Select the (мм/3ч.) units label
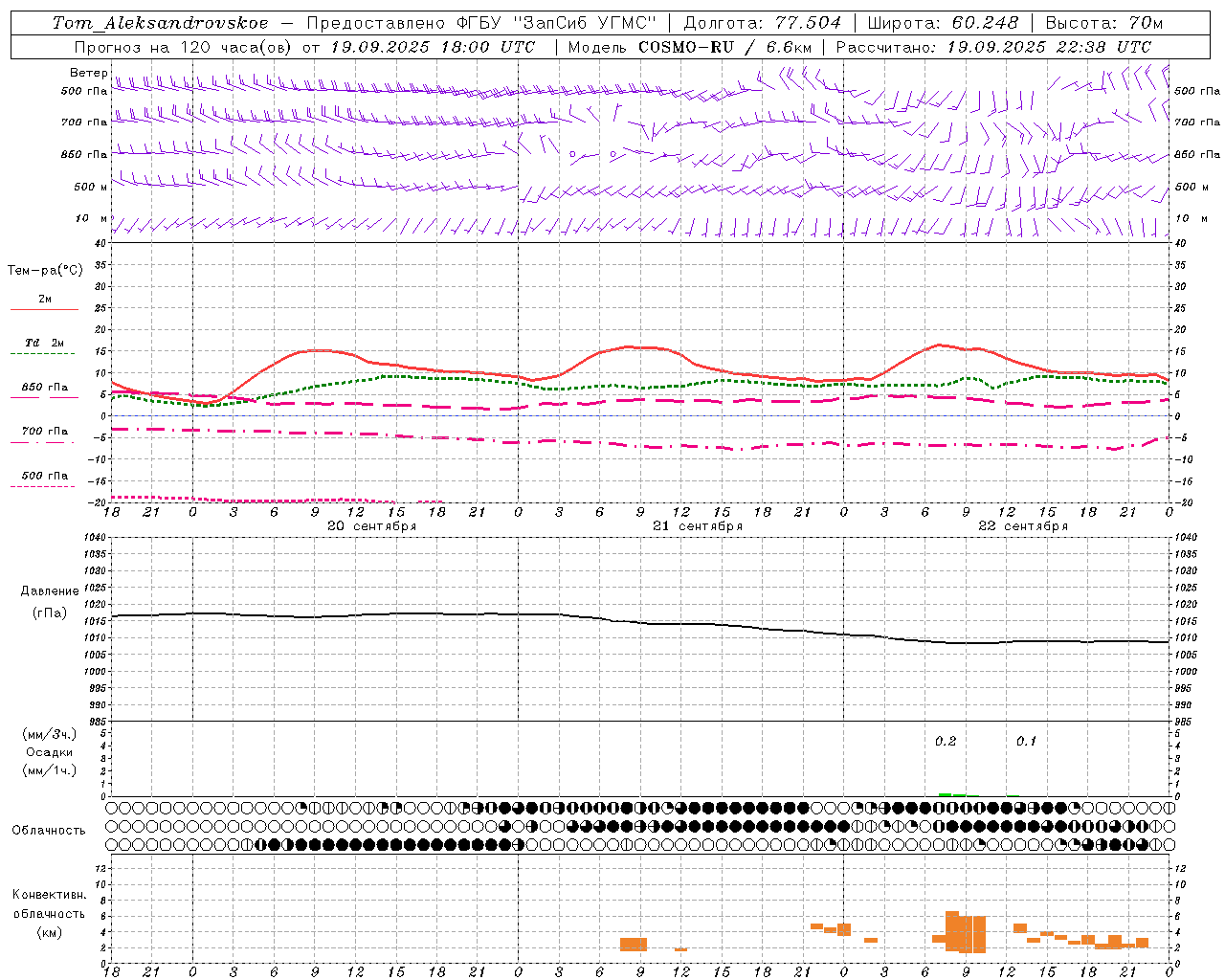1225x980 pixels. click(50, 734)
